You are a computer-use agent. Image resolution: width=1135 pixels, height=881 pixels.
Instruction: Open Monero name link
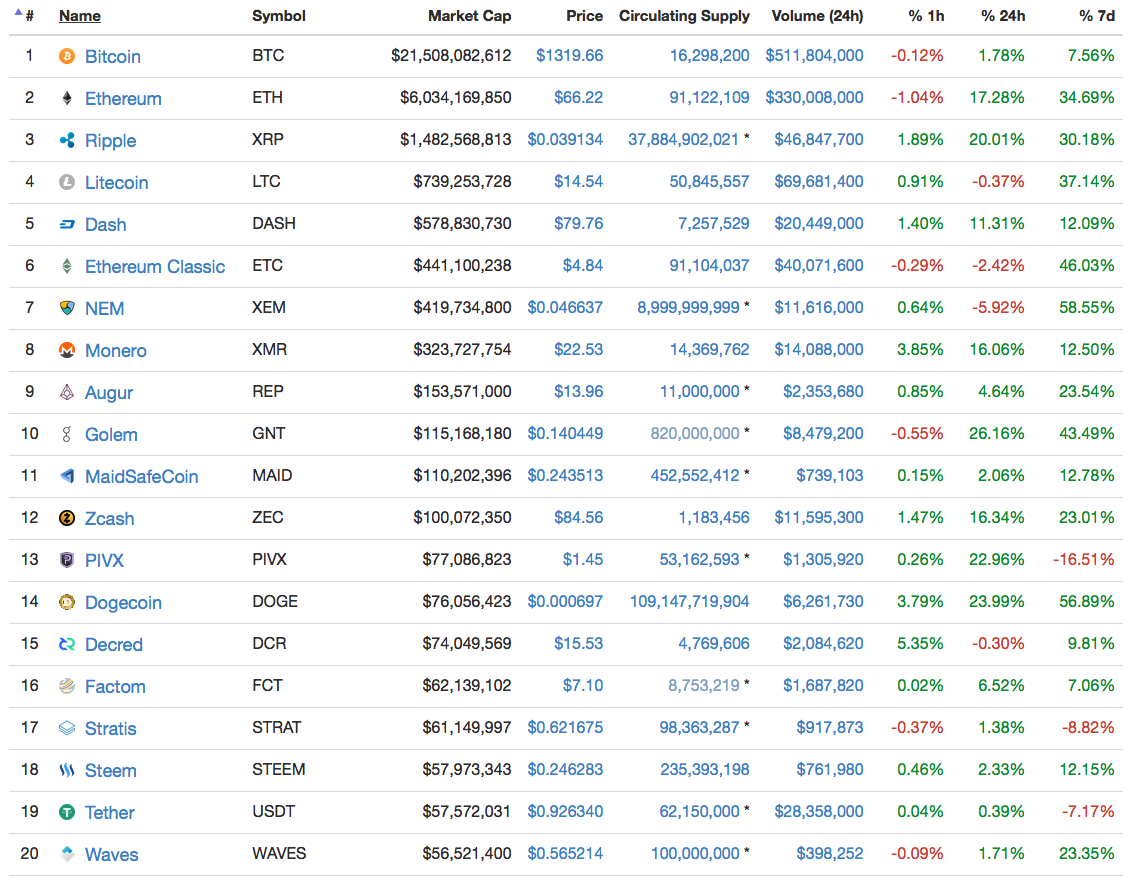pos(116,350)
